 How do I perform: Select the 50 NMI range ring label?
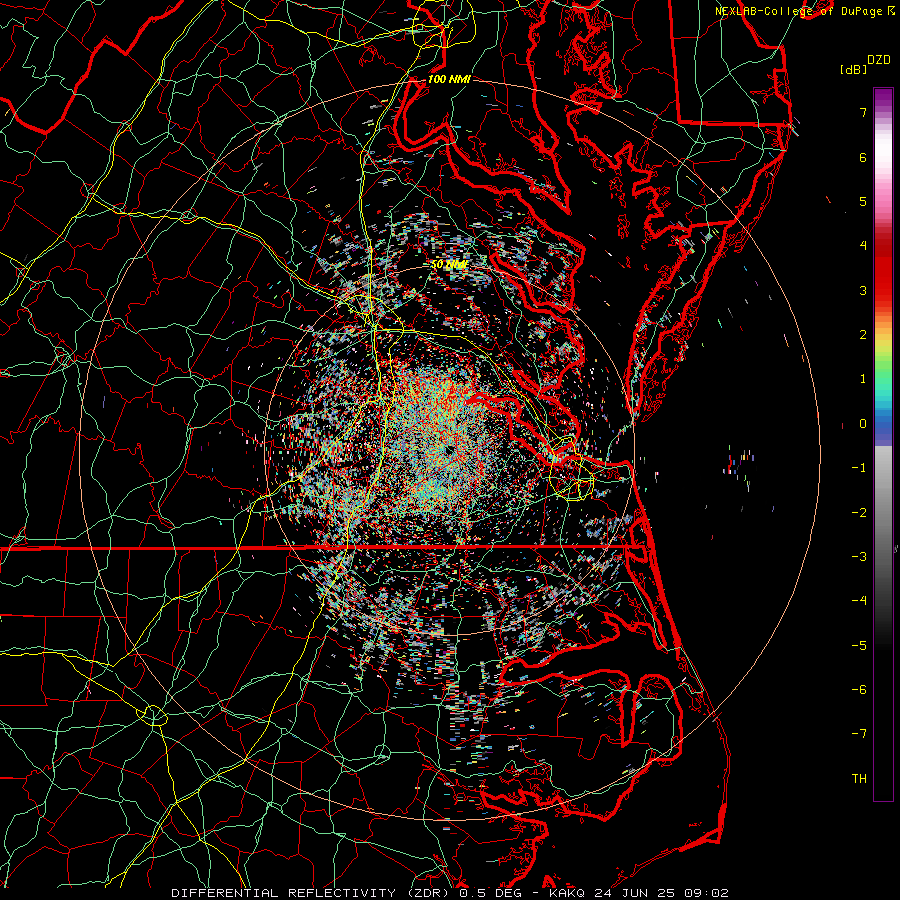449,265
